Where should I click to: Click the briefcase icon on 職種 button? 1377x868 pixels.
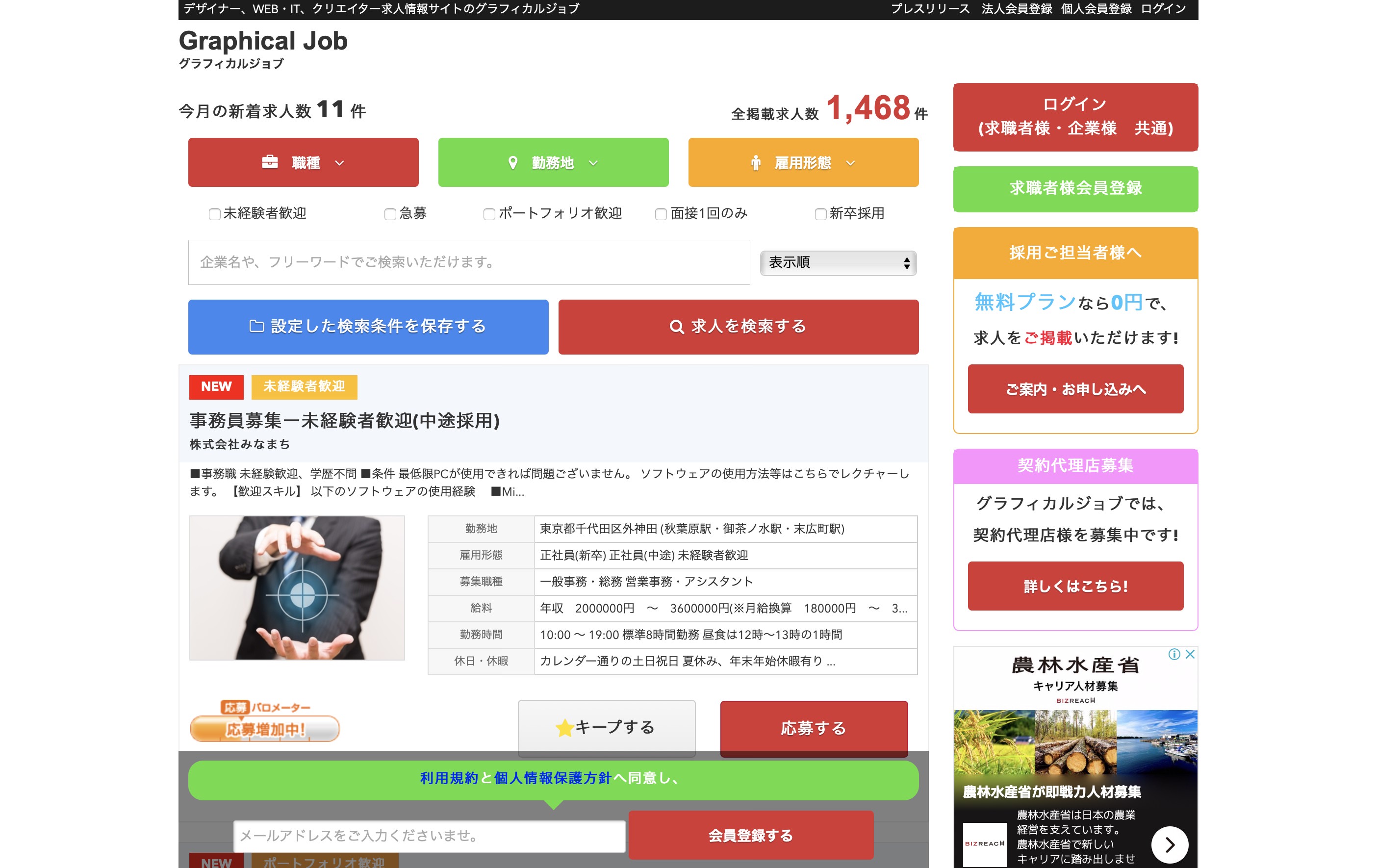(269, 162)
